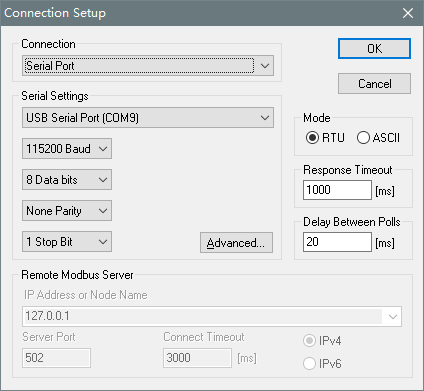Click the IPv6 radio button

[309, 364]
